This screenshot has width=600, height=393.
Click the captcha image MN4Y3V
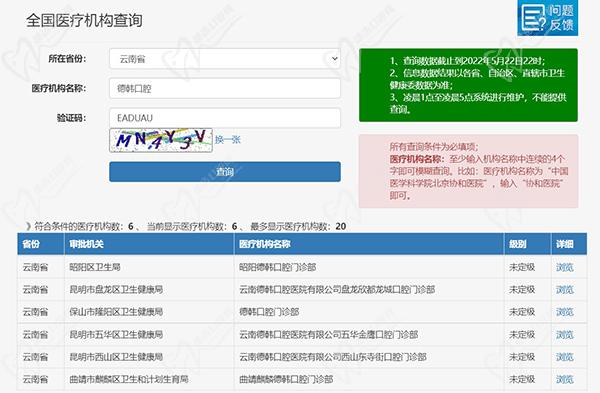pyautogui.click(x=161, y=140)
